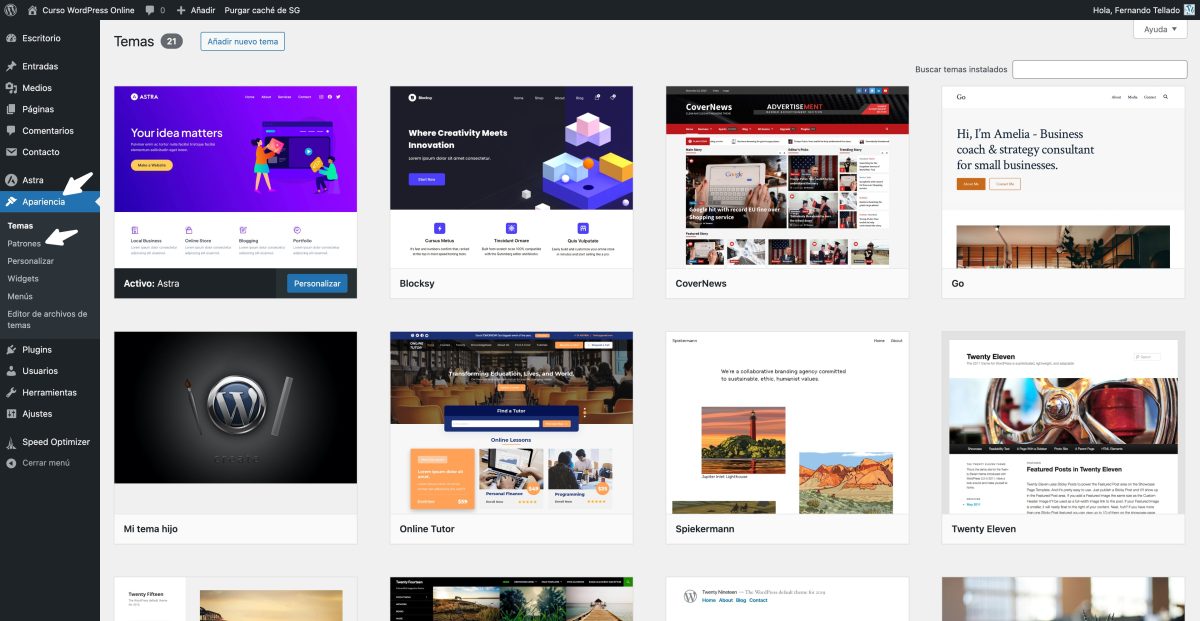Viewport: 1200px width, 621px height.
Task: Click the Herramientas wrench icon
Action: (x=11, y=392)
